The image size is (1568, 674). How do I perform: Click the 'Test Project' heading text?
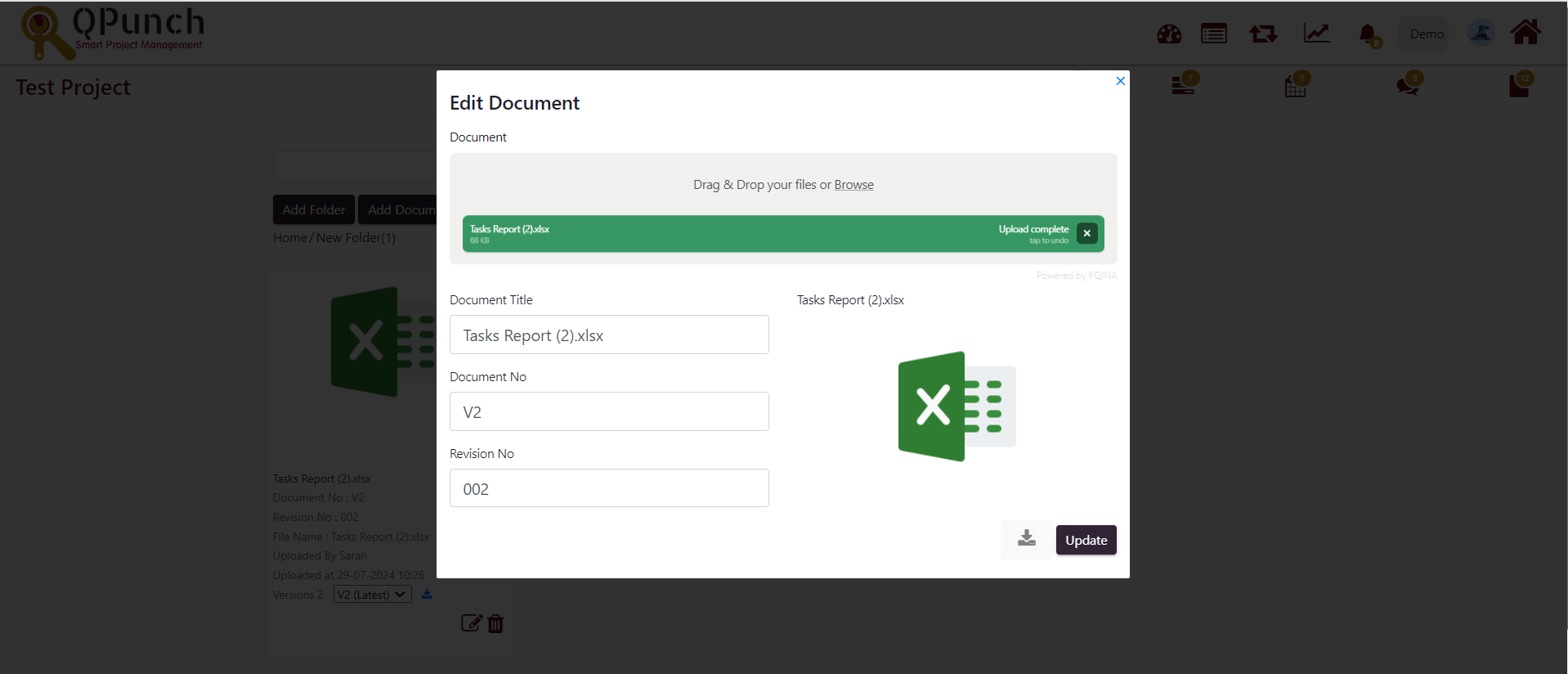click(74, 87)
